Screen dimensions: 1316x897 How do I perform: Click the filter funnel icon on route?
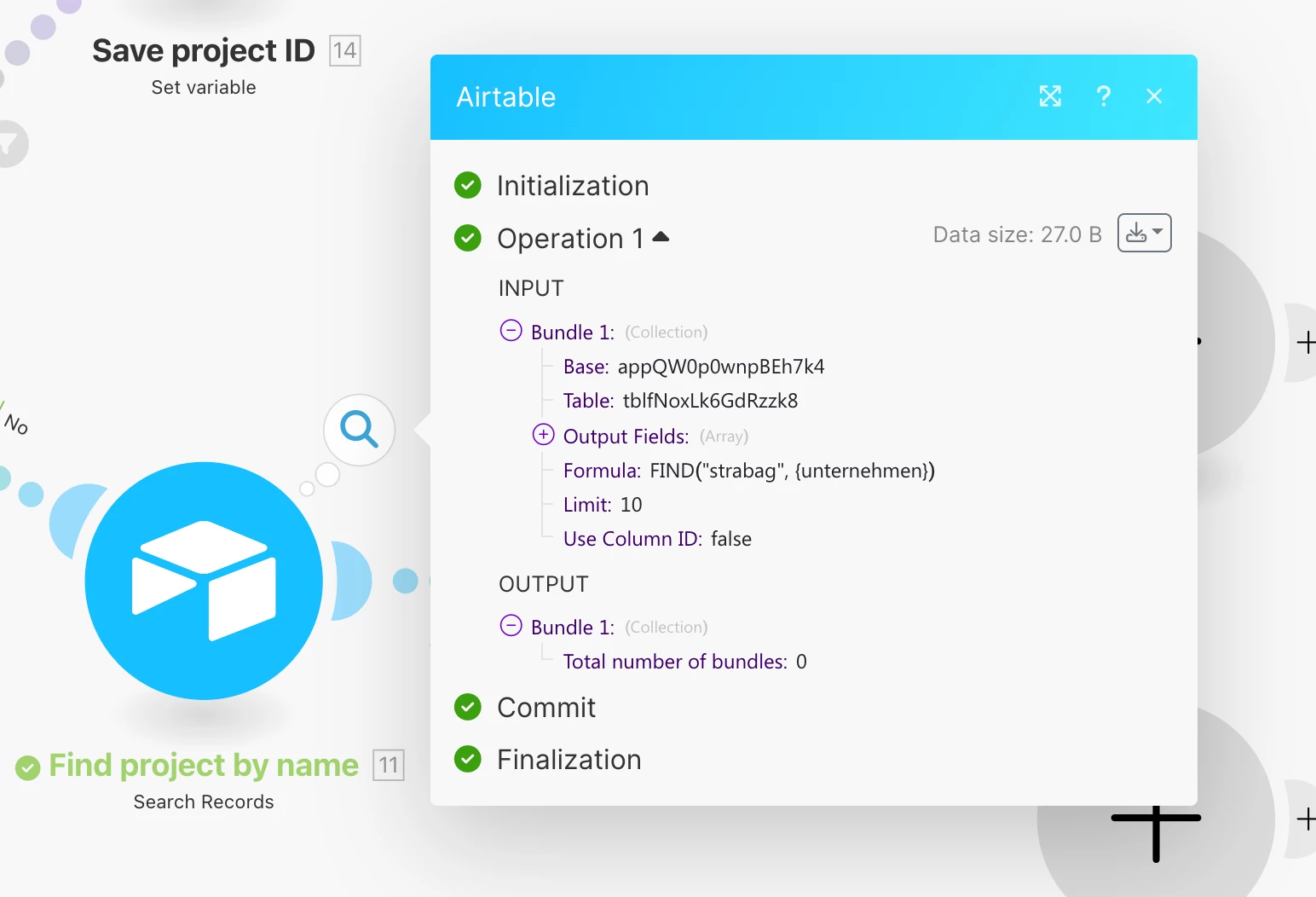tap(9, 144)
